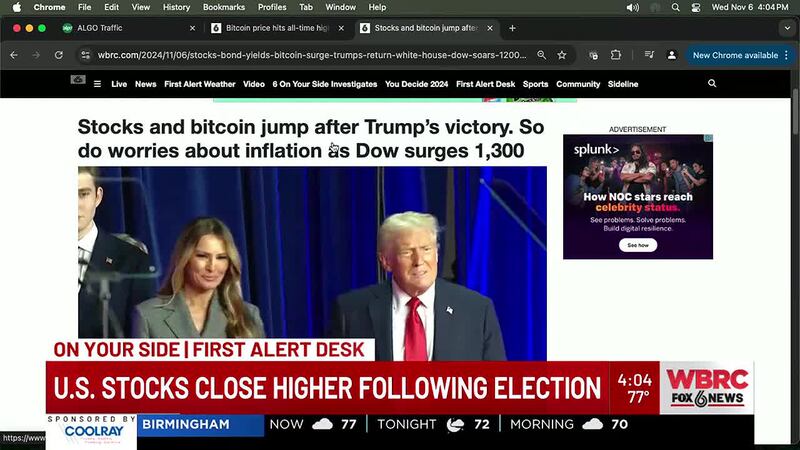Open macOS Control Center icon
Screen dimensions: 800x450
pyautogui.click(x=696, y=8)
